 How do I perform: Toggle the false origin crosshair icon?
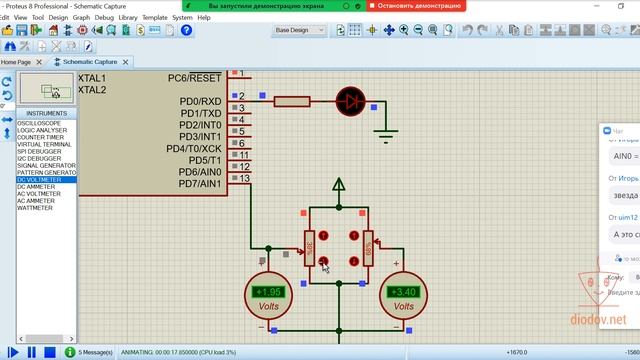pos(372,30)
